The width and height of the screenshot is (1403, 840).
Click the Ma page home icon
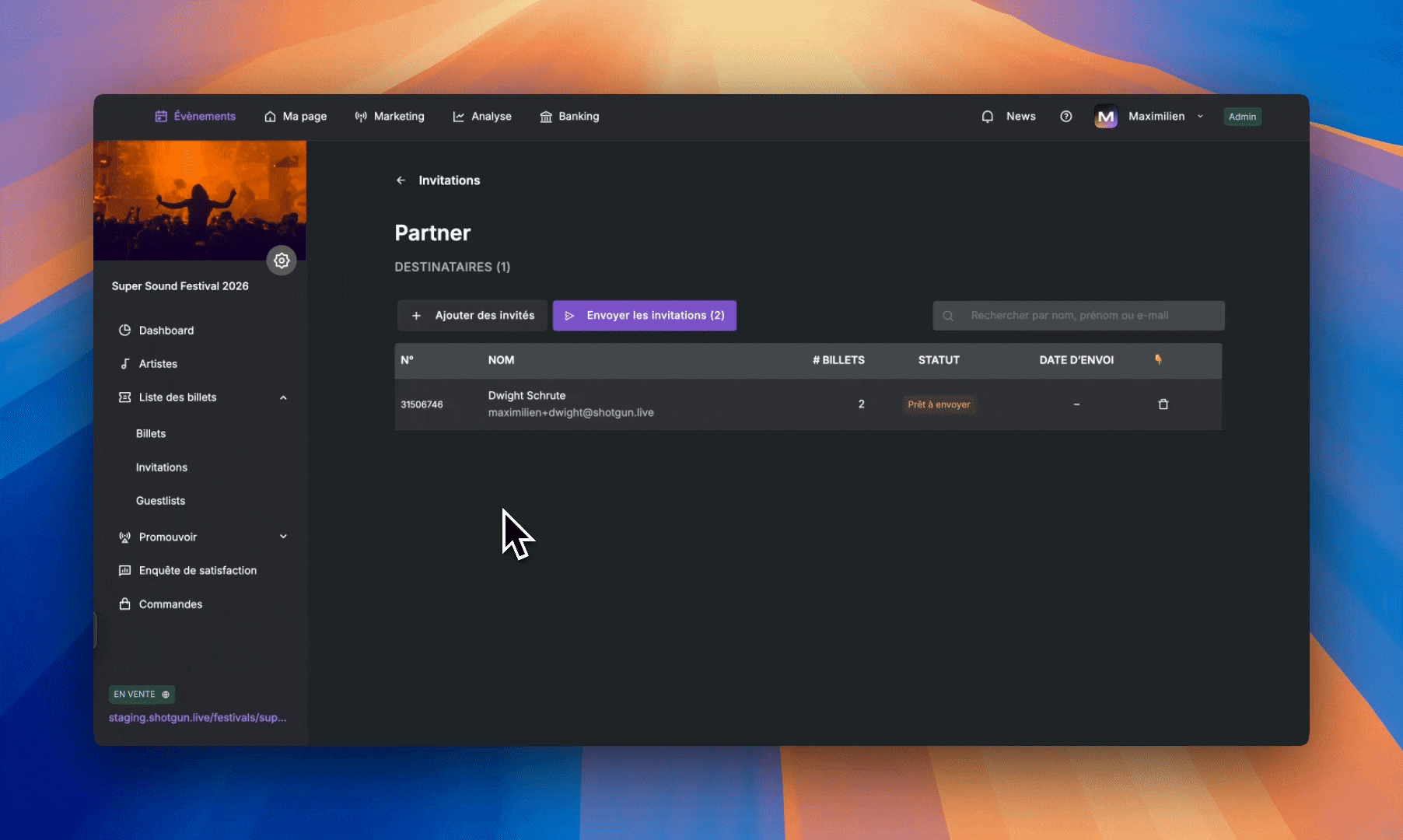coord(270,117)
